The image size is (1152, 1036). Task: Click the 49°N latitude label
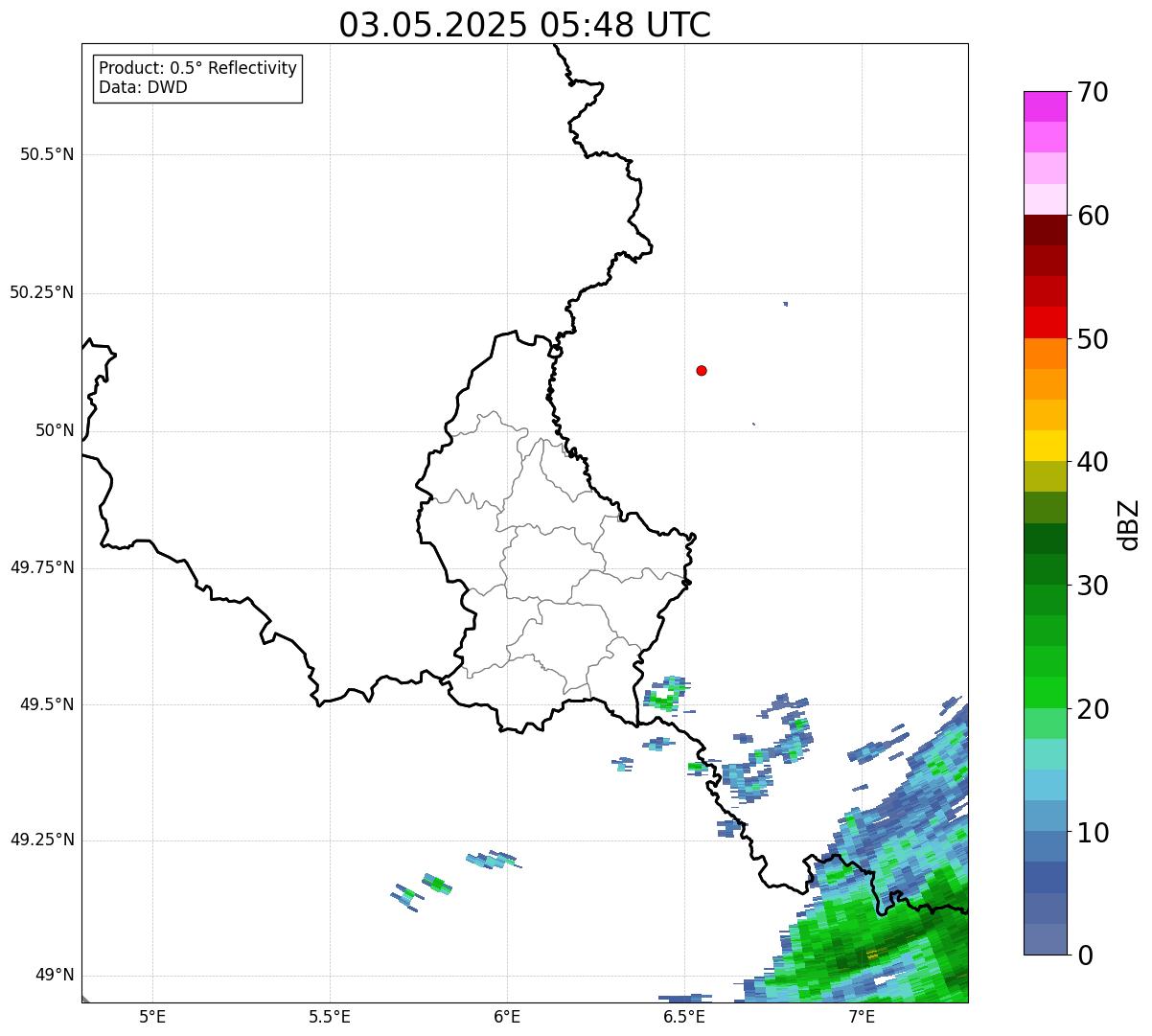point(55,975)
